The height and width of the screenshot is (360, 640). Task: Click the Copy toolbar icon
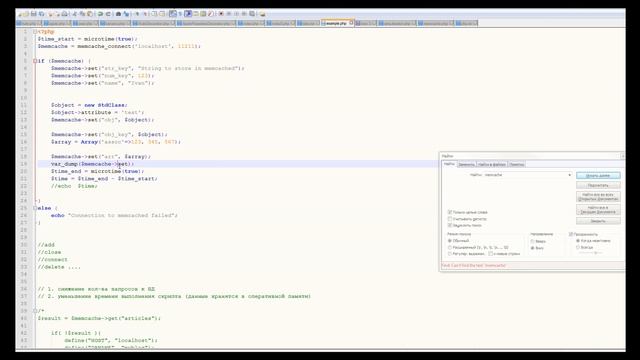click(82, 14)
